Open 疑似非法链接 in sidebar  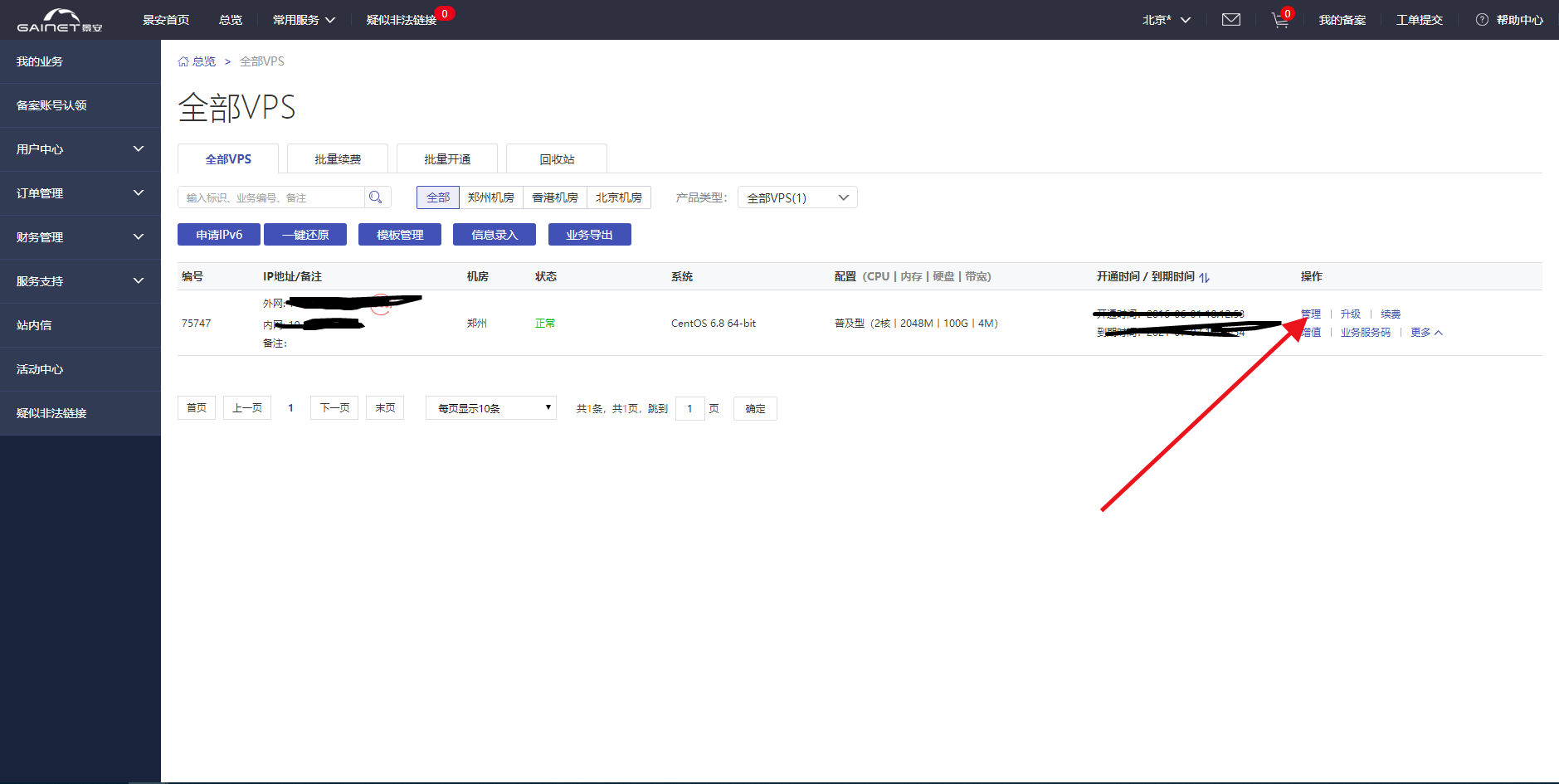point(80,413)
